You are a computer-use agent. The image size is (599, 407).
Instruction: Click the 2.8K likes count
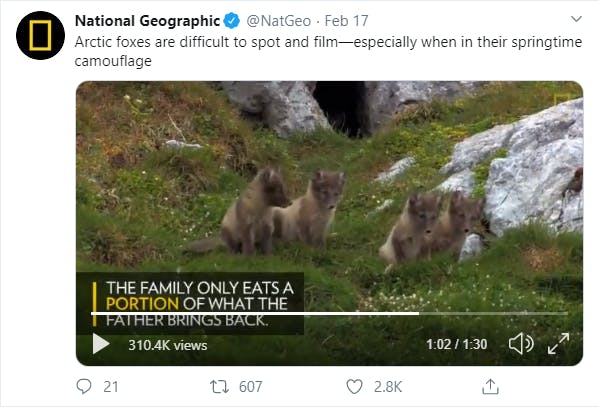pyautogui.click(x=388, y=387)
